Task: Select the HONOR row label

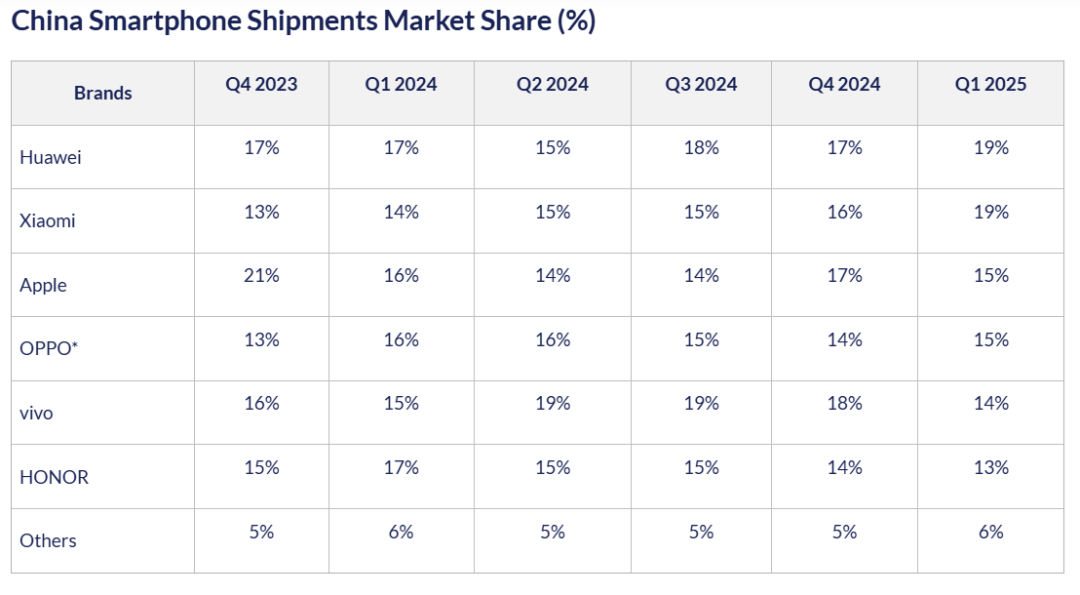Action: pyautogui.click(x=54, y=477)
